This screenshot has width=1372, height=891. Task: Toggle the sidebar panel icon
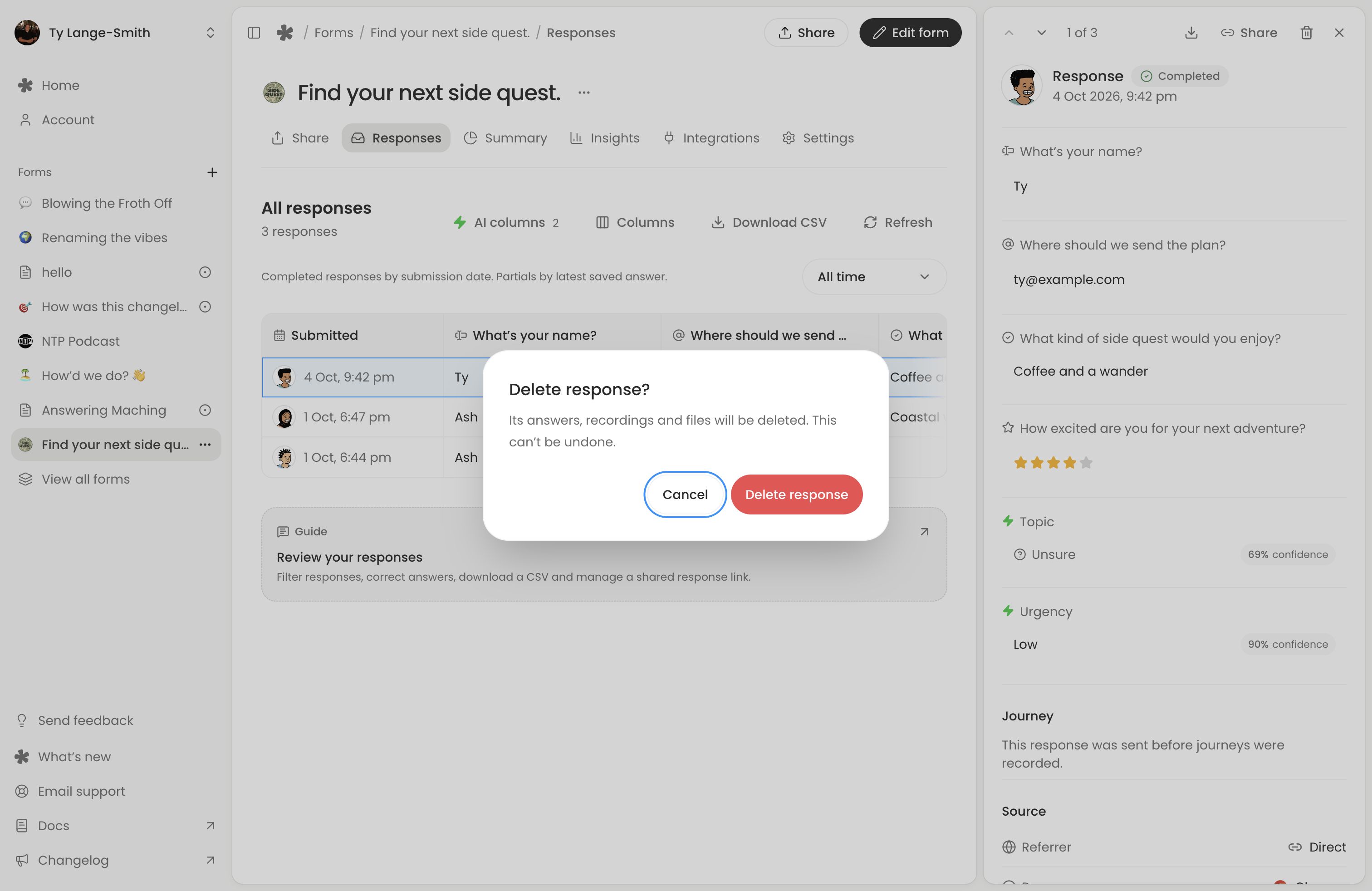click(x=254, y=33)
